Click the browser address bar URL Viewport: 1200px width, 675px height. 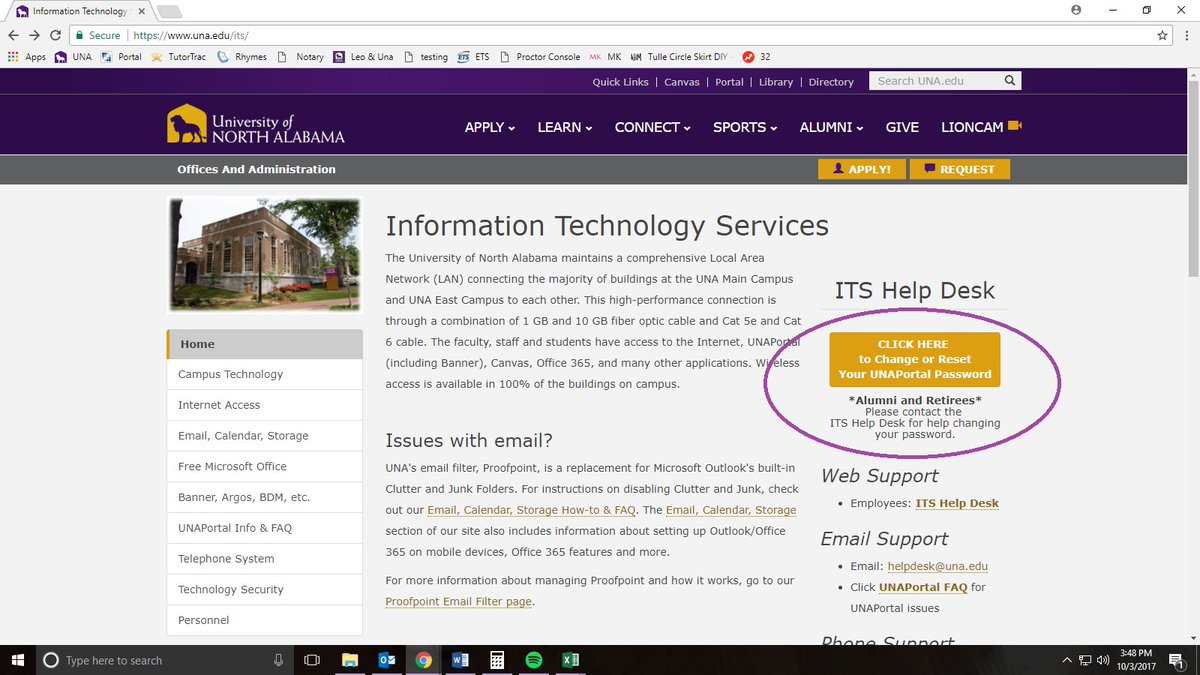[190, 35]
